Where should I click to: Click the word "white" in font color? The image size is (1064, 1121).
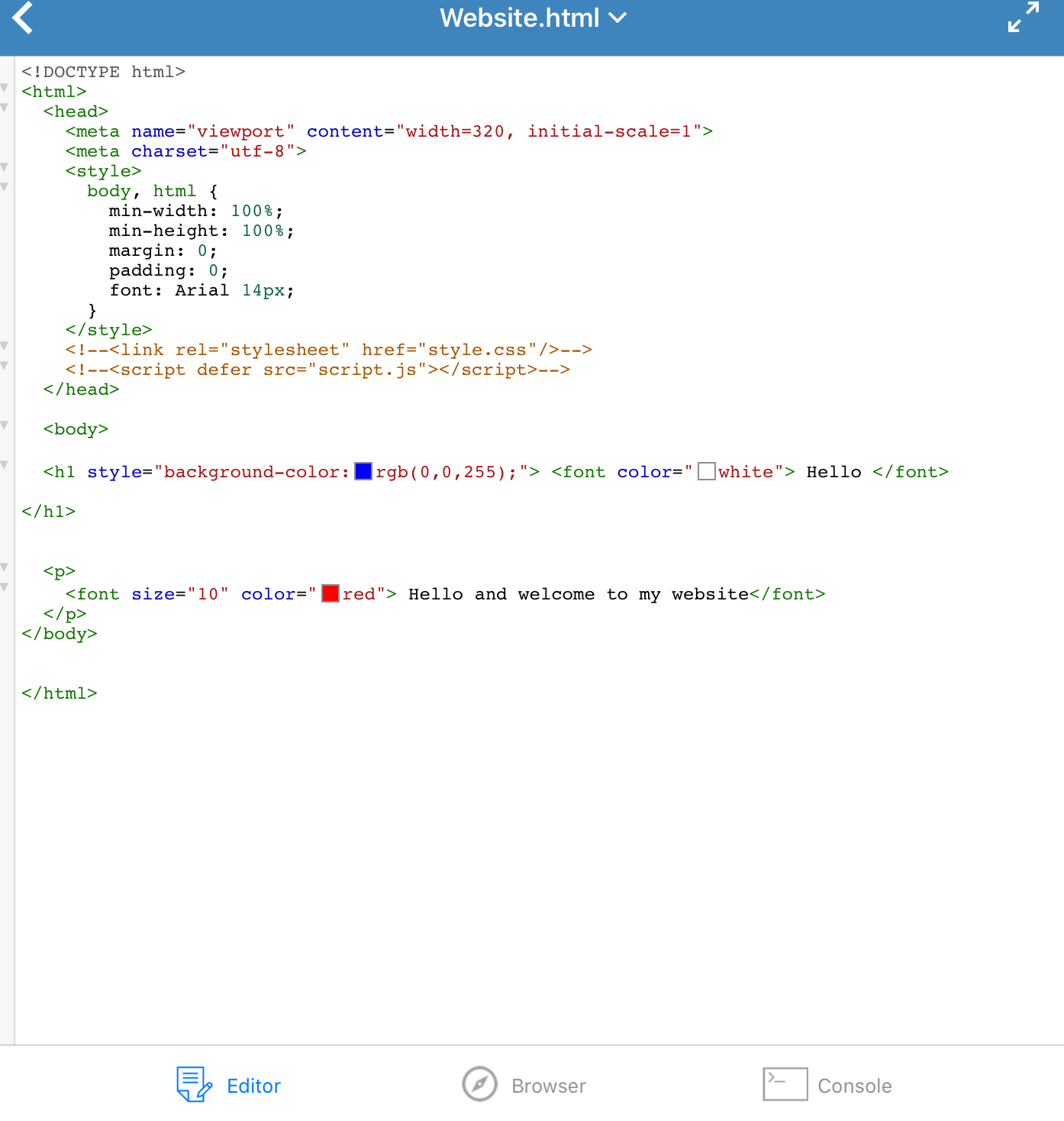point(746,472)
